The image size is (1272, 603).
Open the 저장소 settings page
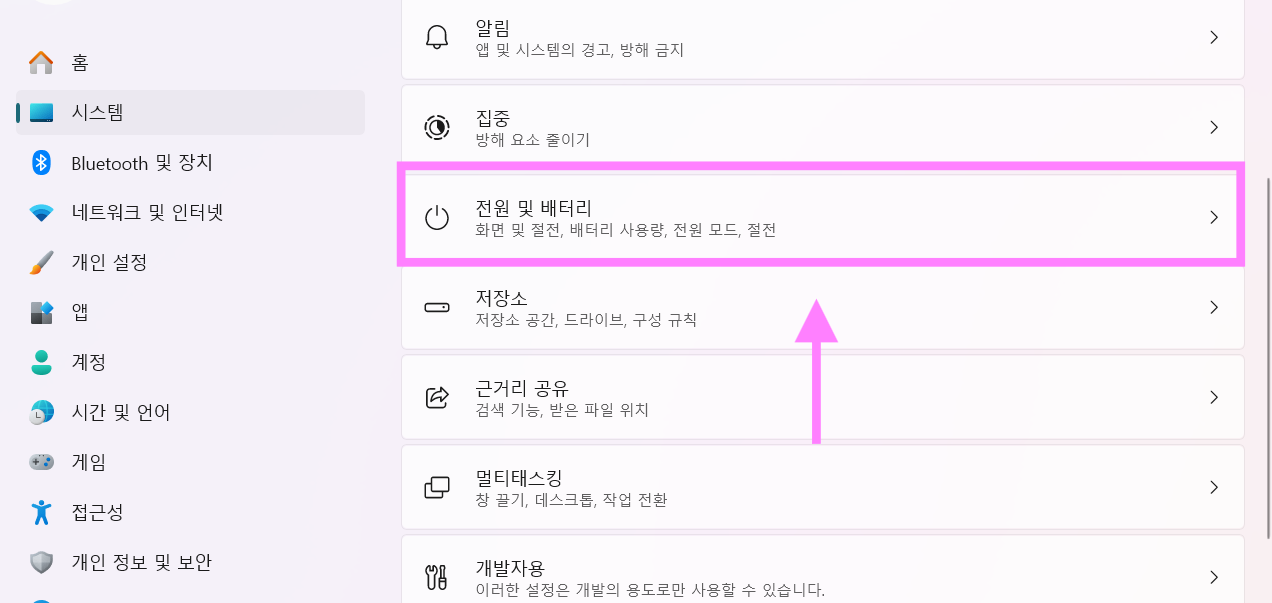(x=700, y=307)
